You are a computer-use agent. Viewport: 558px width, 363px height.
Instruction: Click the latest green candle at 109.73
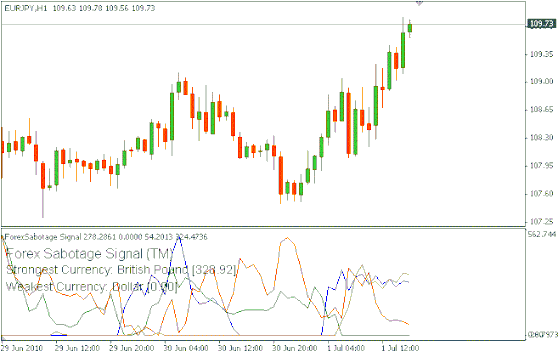pyautogui.click(x=410, y=28)
